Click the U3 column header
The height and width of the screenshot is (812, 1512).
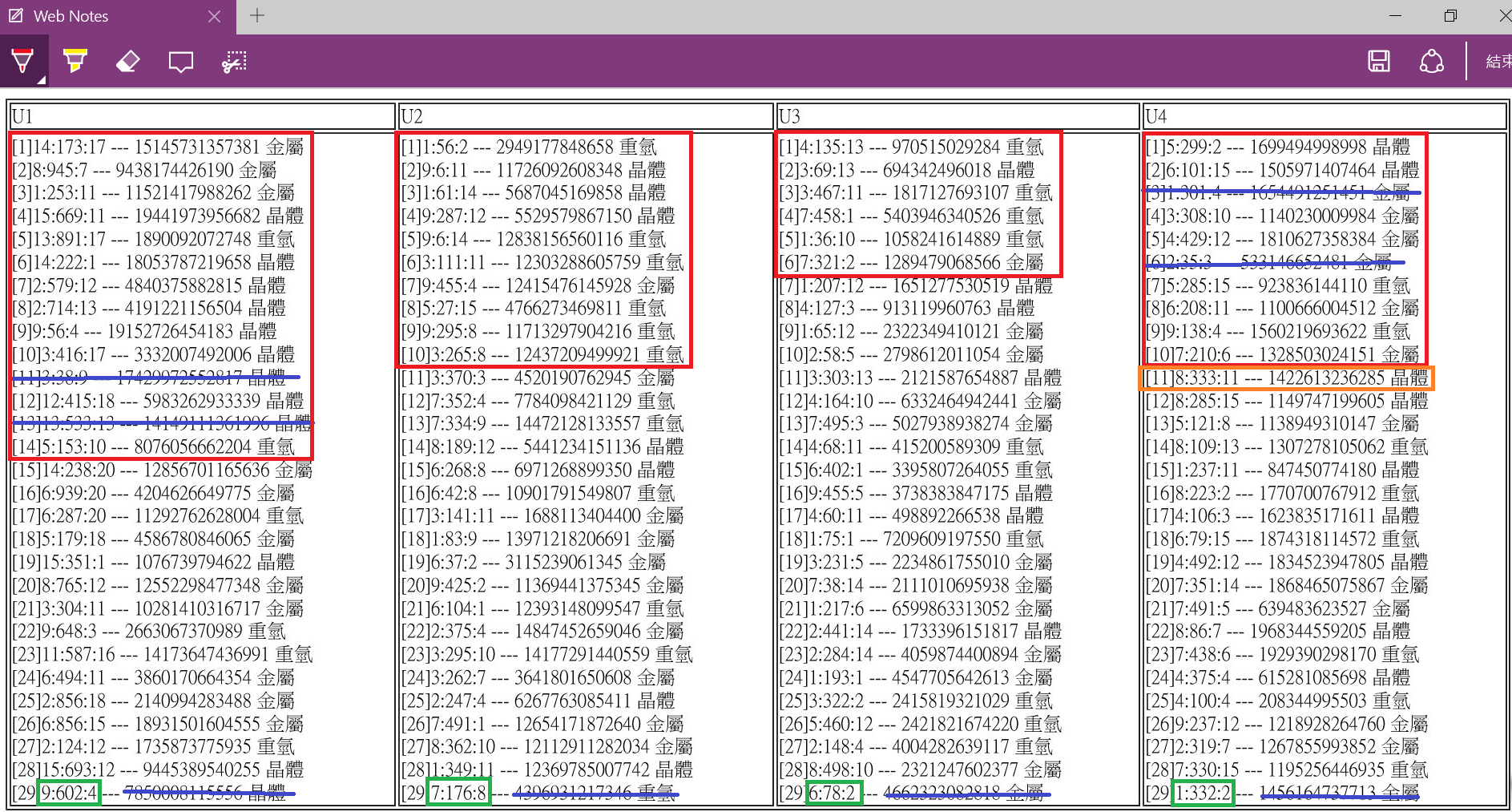[x=958, y=116]
